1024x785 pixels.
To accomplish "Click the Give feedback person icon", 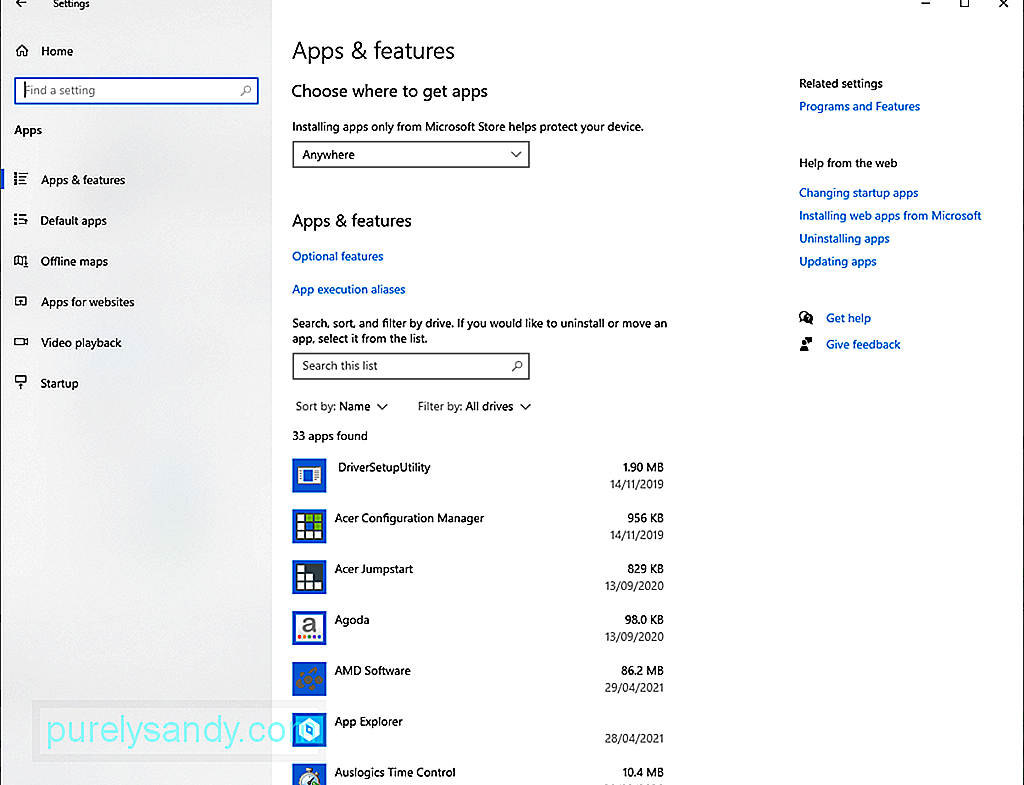I will coord(806,344).
